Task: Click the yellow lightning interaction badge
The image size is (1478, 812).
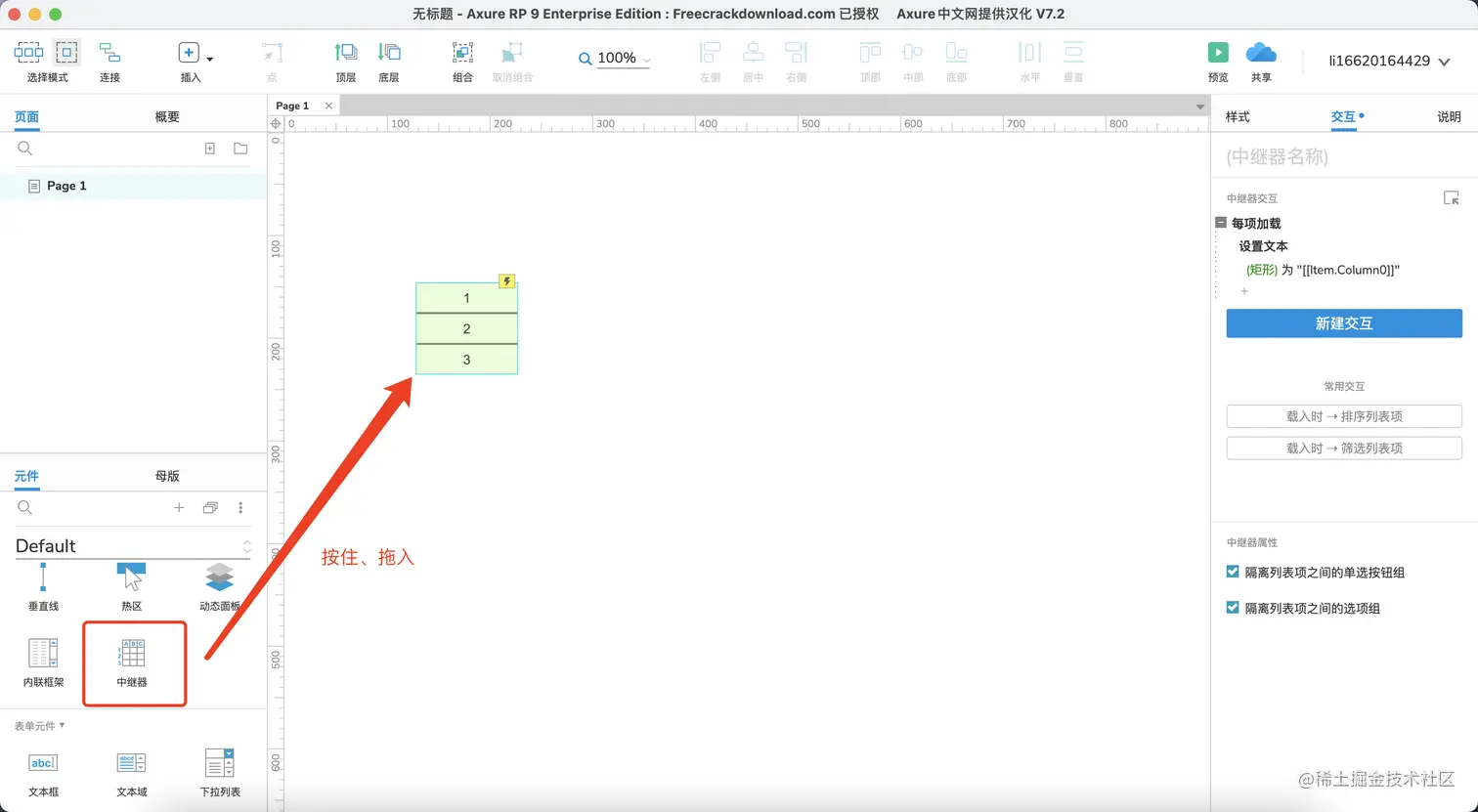Action: (x=506, y=281)
